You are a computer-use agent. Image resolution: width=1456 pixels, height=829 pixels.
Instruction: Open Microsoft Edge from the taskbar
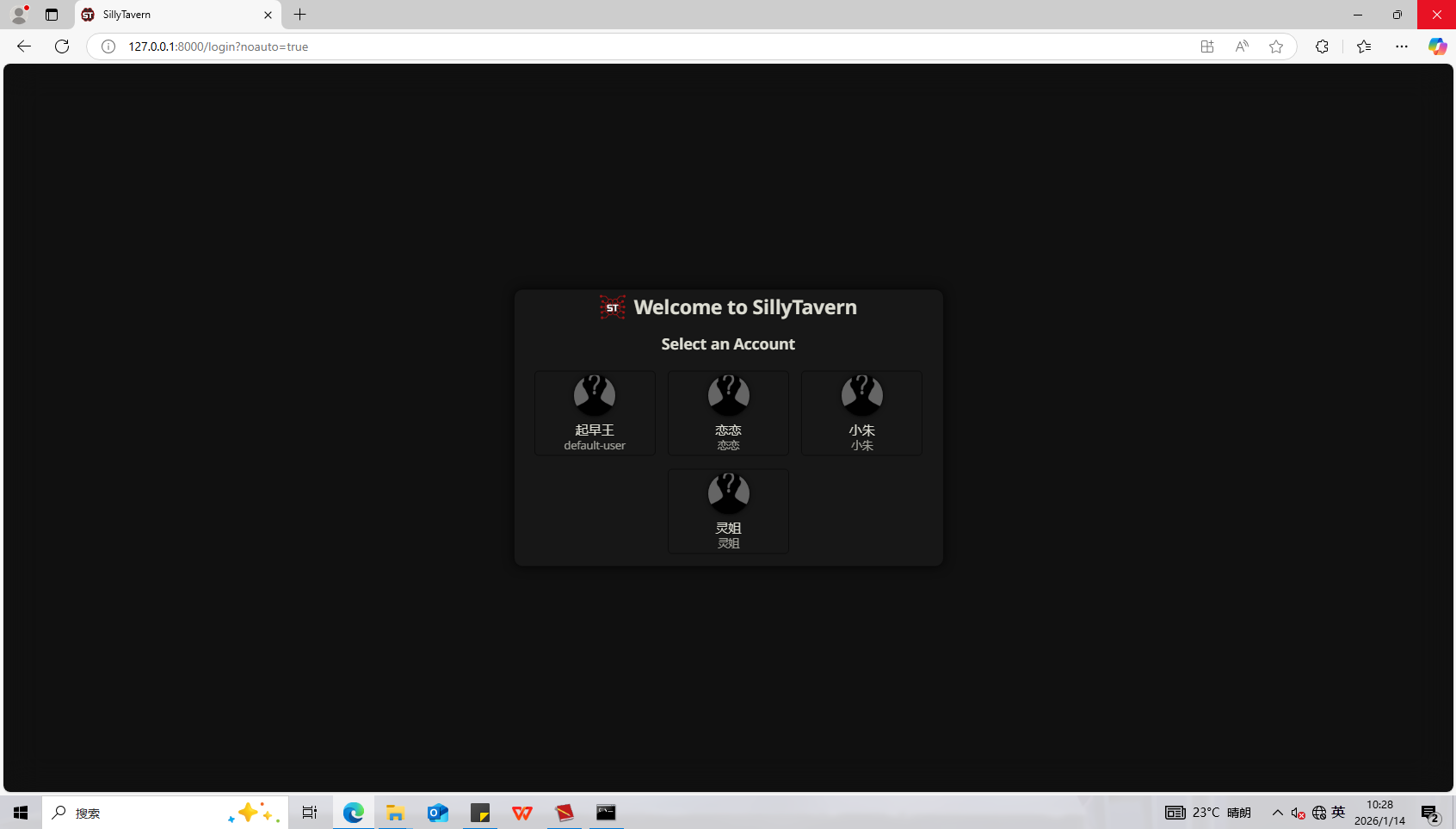pyautogui.click(x=354, y=813)
